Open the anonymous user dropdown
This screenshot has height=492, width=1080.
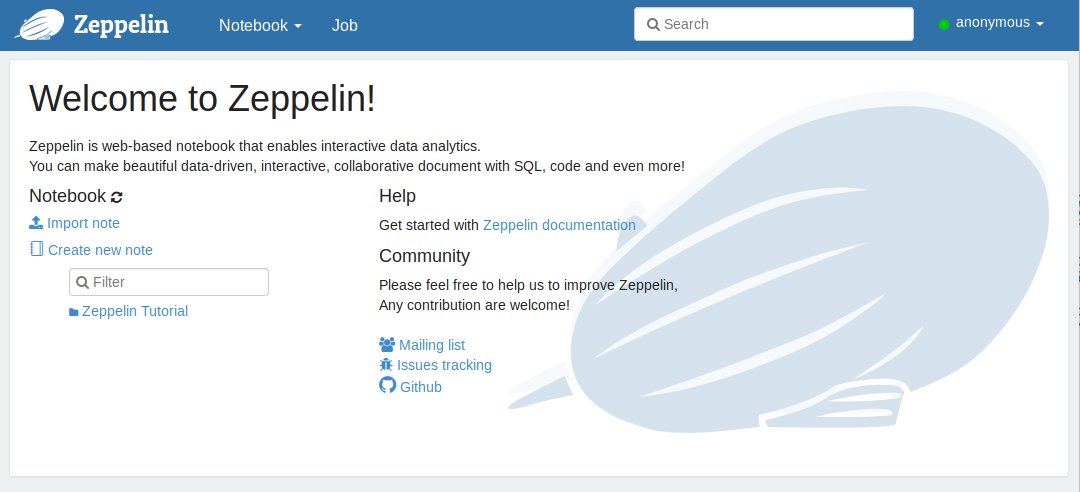pyautogui.click(x=999, y=23)
